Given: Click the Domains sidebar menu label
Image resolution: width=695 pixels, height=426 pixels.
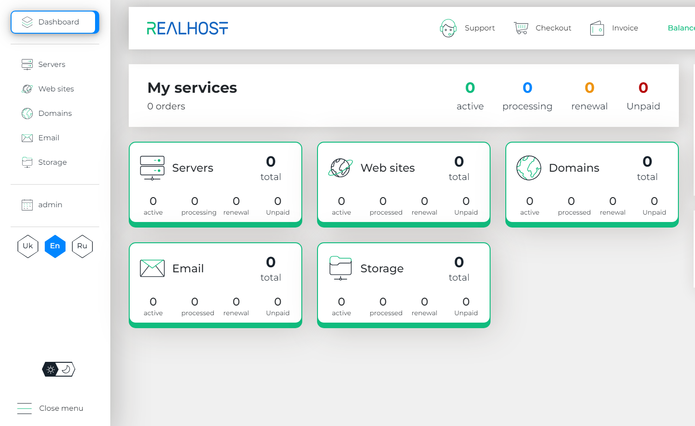Looking at the screenshot, I should [55, 113].
